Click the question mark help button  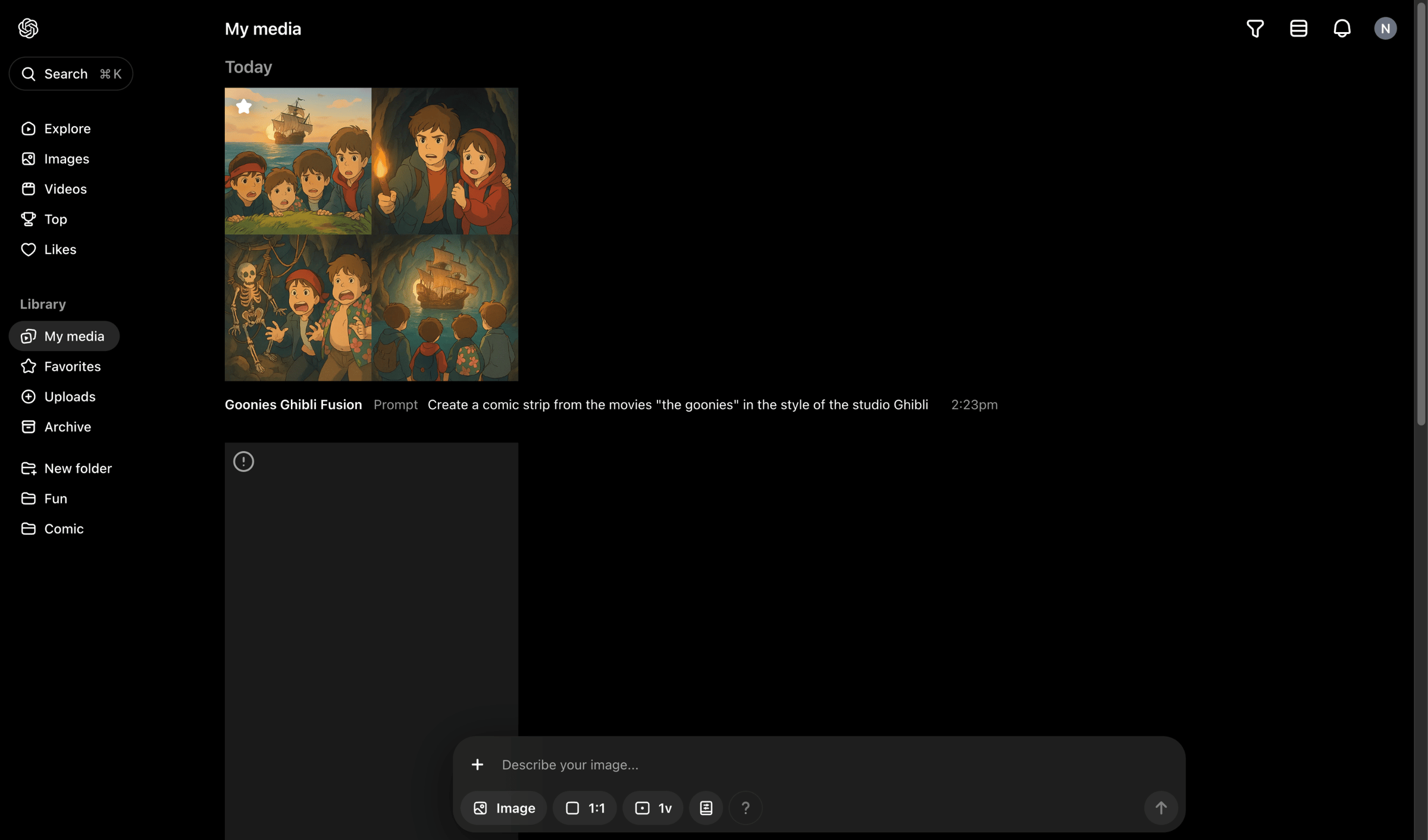(746, 808)
